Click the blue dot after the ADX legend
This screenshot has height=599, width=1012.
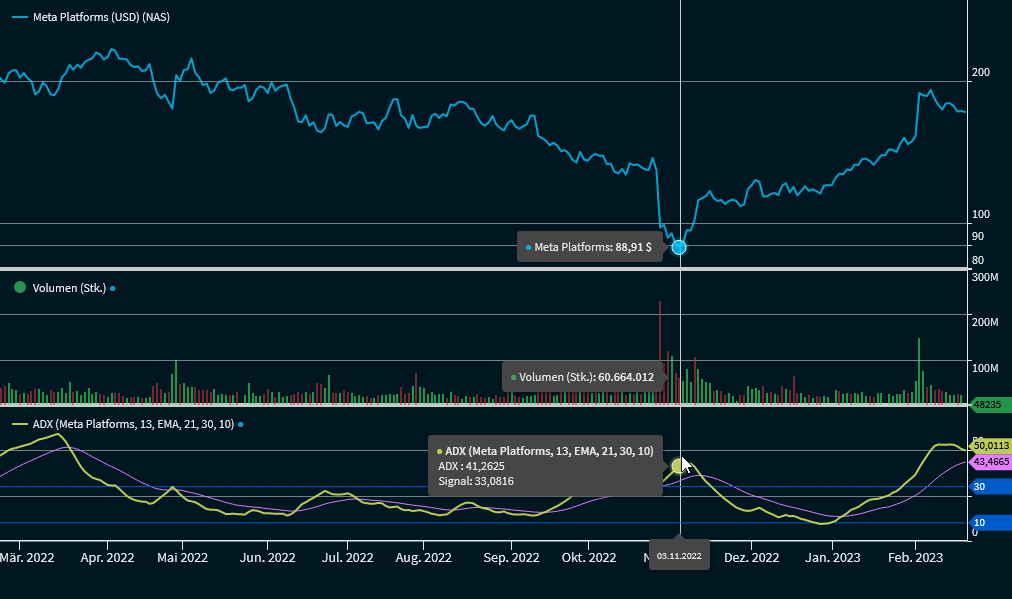point(240,425)
